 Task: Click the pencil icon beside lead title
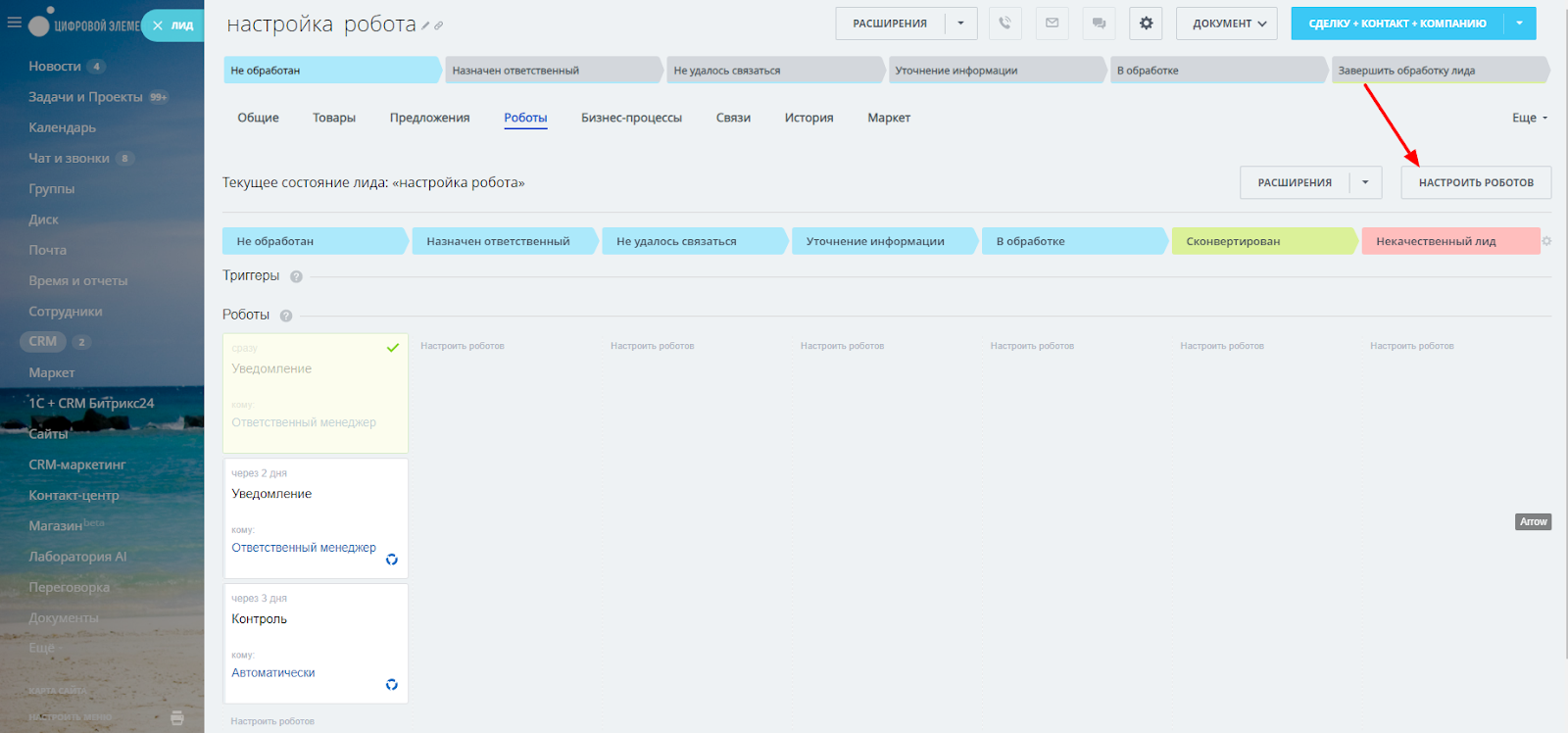(425, 26)
